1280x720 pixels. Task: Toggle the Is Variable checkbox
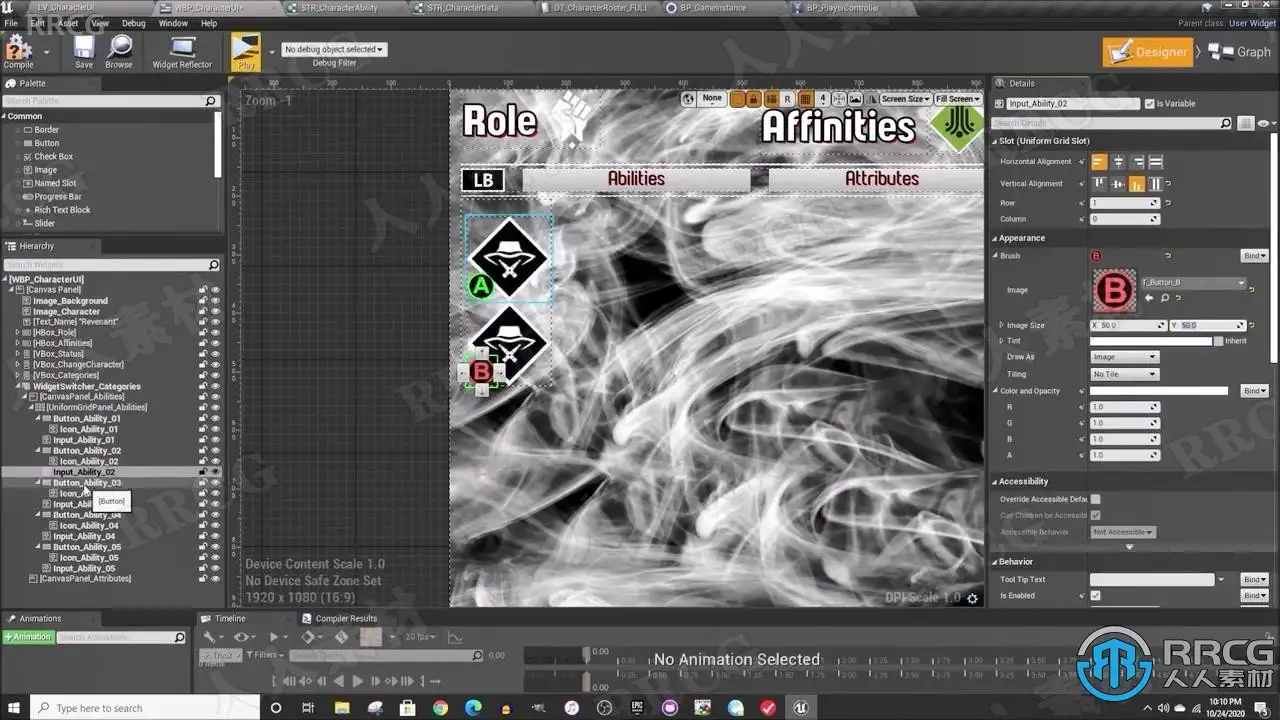1150,104
